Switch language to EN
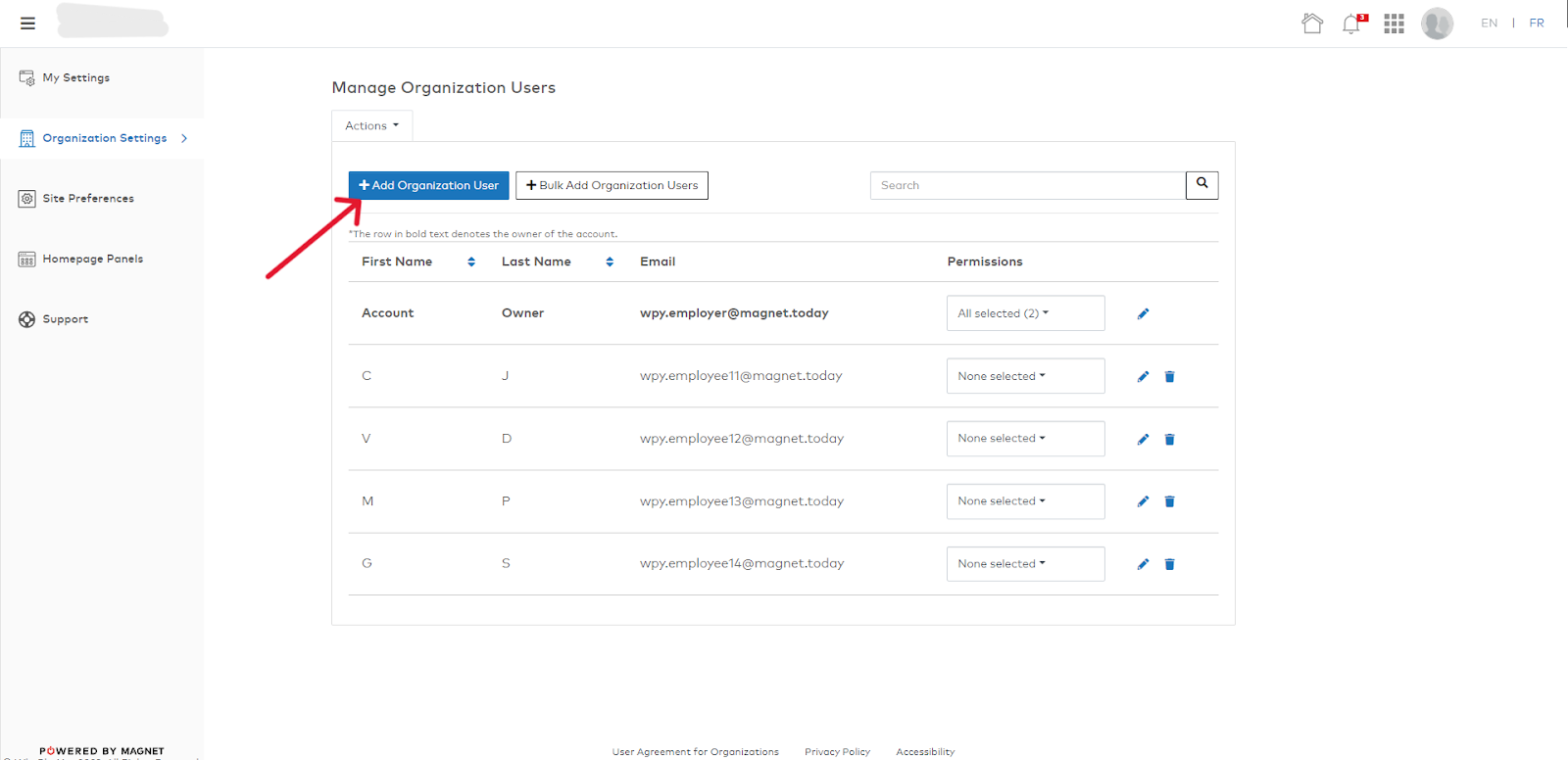The width and height of the screenshot is (1568, 760). (x=1489, y=23)
